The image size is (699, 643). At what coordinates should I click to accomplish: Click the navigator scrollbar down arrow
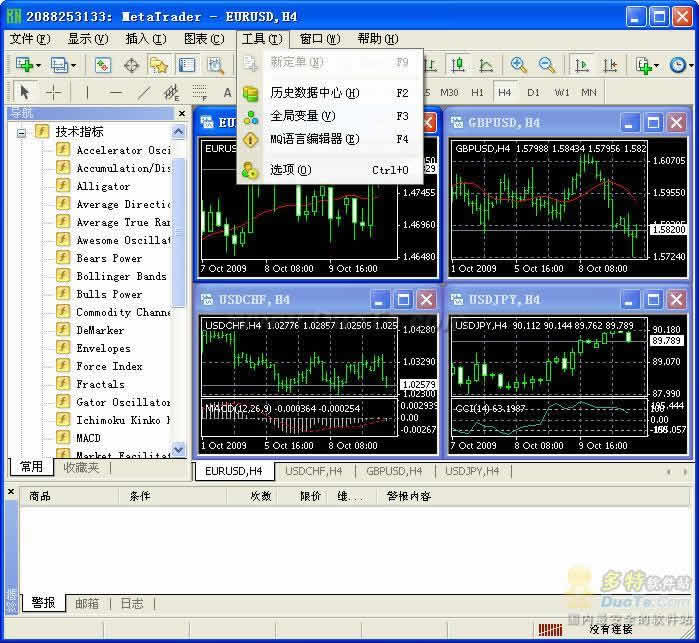(178, 449)
